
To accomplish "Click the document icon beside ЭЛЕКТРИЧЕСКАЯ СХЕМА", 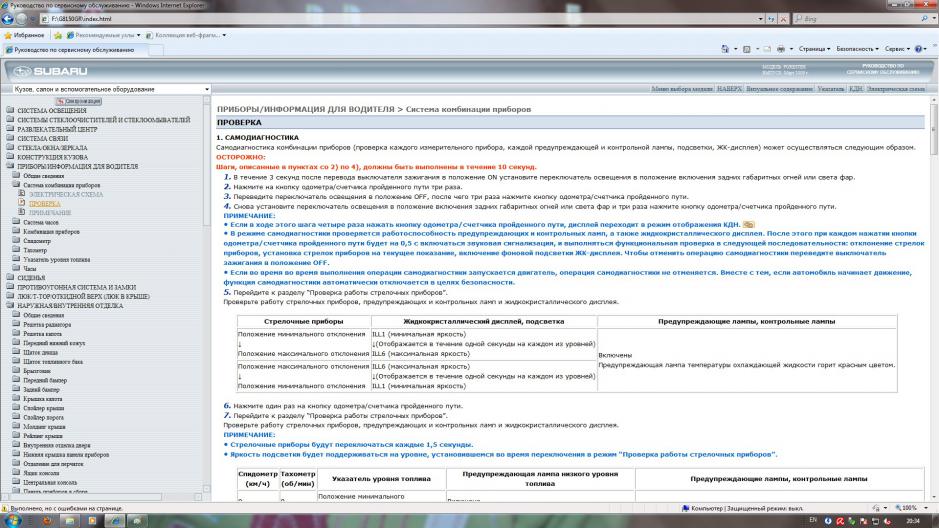I will pyautogui.click(x=22, y=194).
